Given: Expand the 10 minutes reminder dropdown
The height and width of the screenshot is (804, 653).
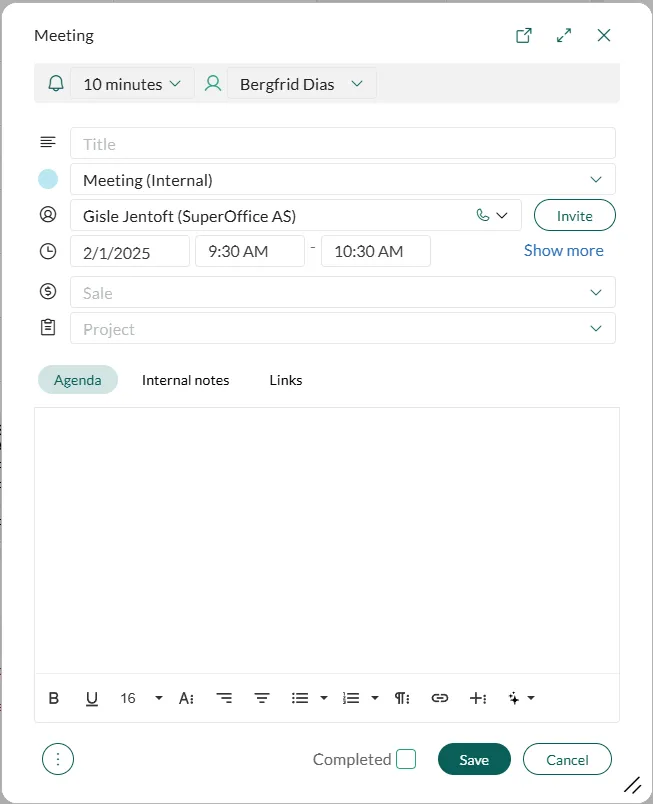Looking at the screenshot, I should coord(132,84).
